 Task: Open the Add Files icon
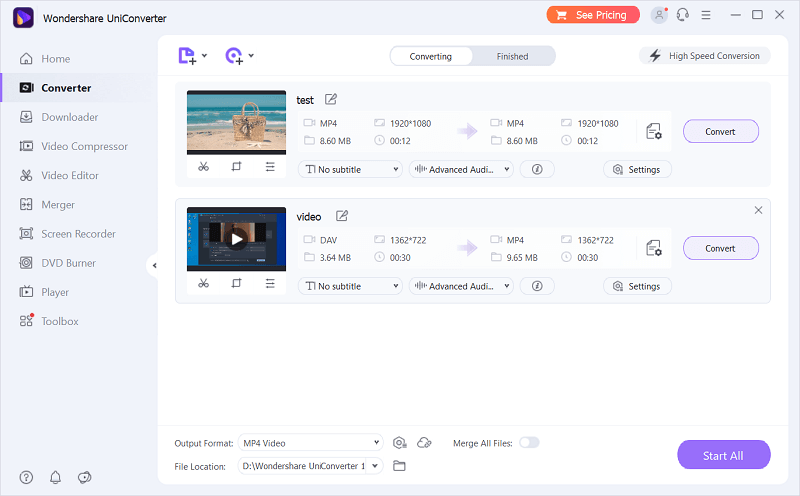coord(187,56)
